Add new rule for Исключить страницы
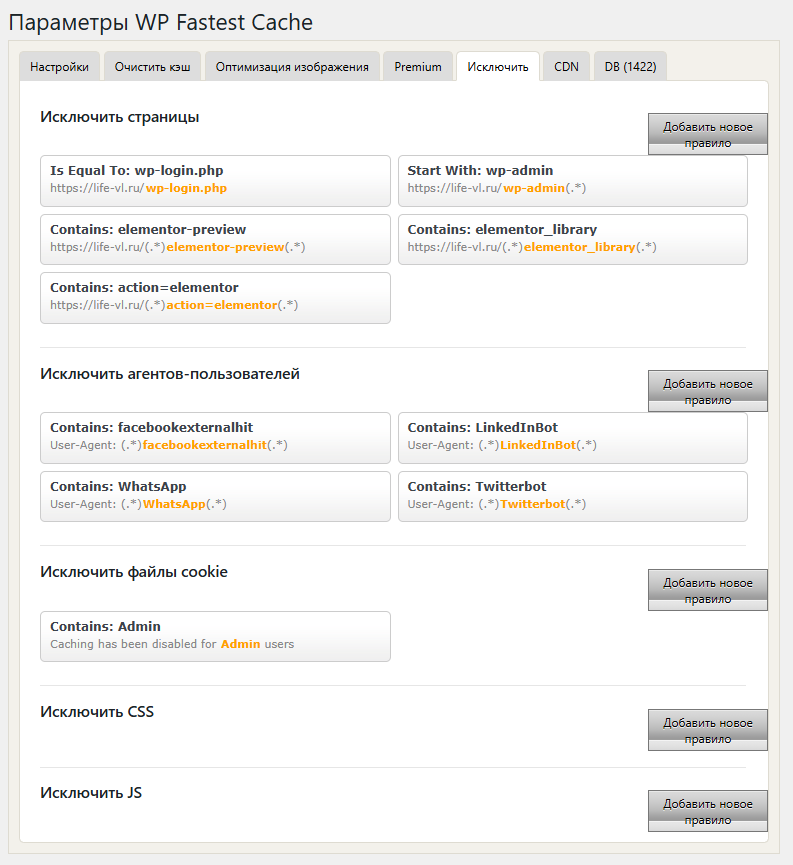Viewport: 793px width, 865px height. 707,134
